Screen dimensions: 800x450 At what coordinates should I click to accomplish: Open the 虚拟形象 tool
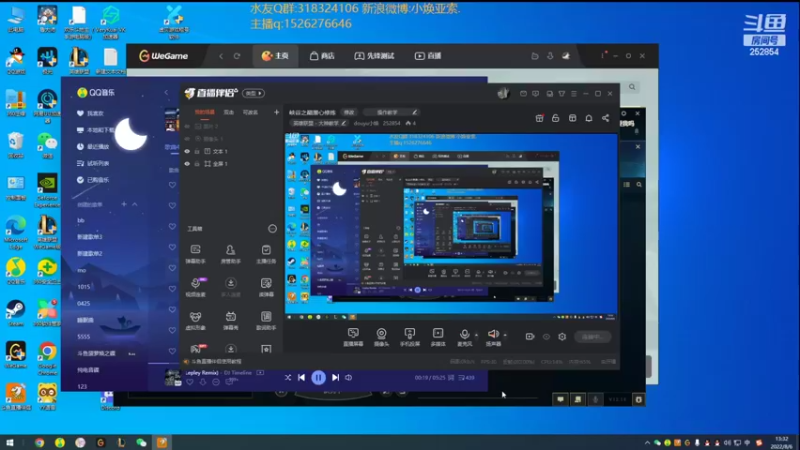[x=195, y=320]
